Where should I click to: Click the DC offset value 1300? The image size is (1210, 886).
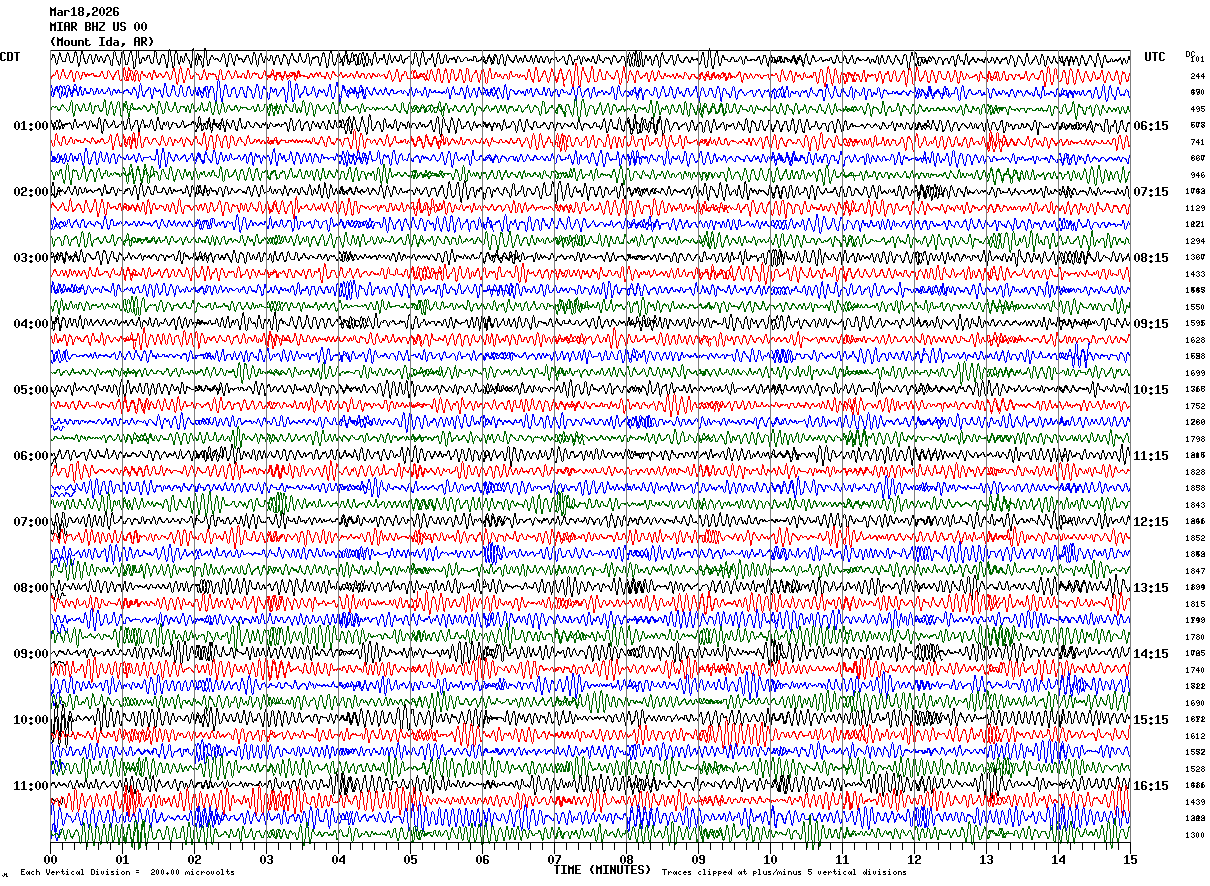coord(1195,835)
